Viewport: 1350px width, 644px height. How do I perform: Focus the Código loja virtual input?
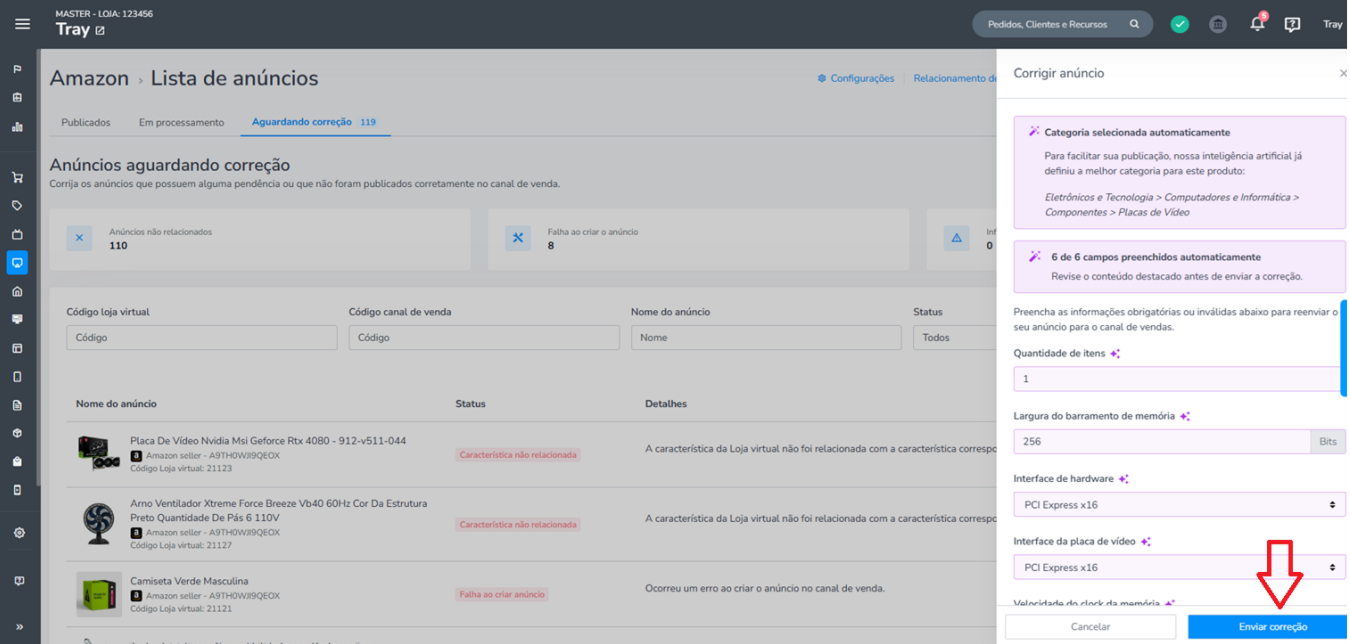pyautogui.click(x=202, y=338)
